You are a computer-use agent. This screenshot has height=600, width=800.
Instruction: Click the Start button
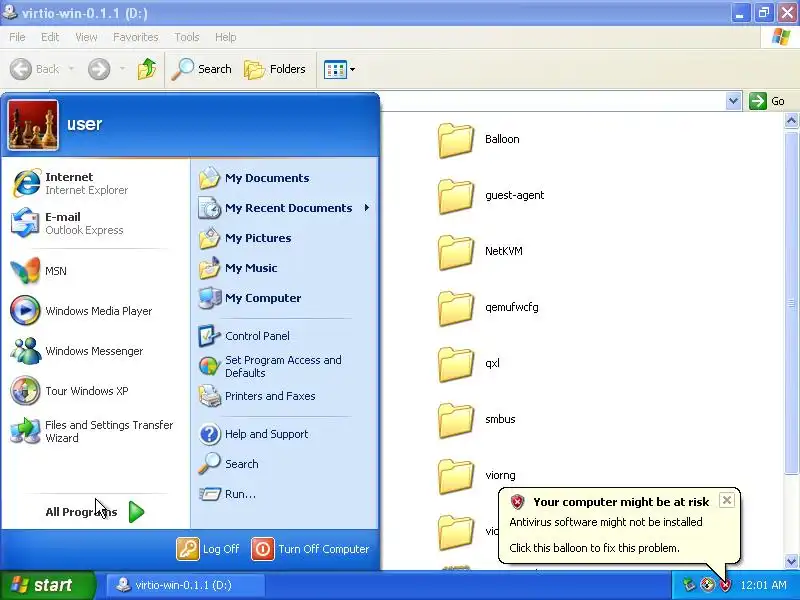click(x=48, y=585)
